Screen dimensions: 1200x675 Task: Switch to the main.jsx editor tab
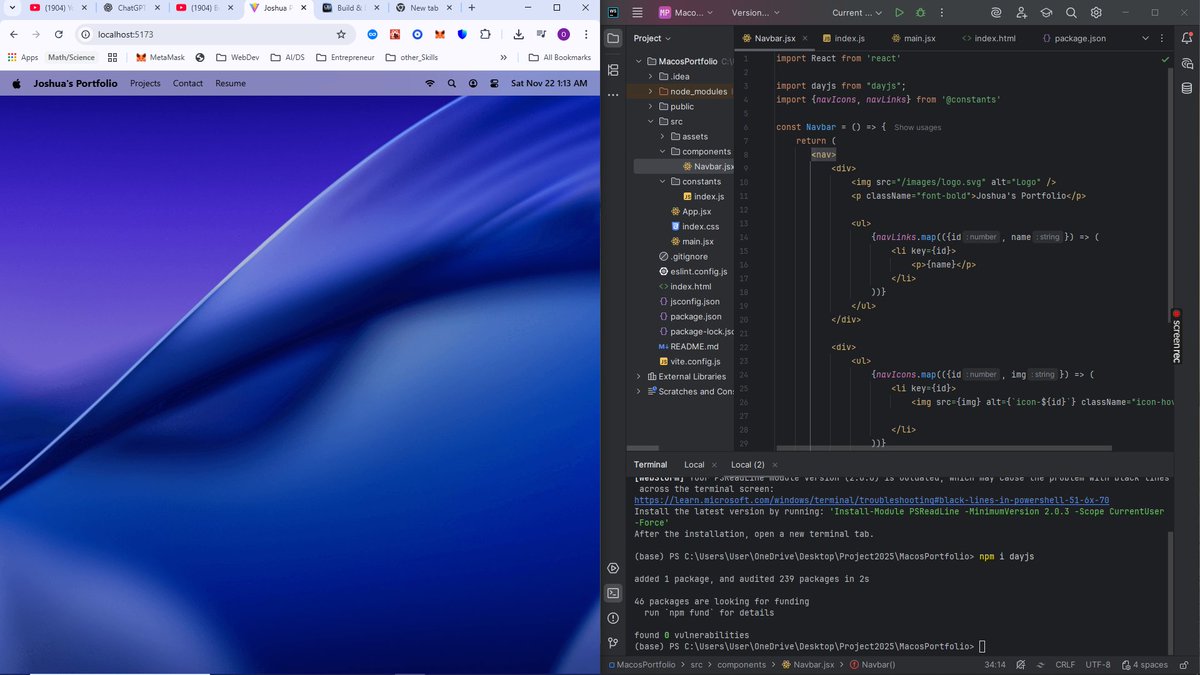click(x=919, y=38)
